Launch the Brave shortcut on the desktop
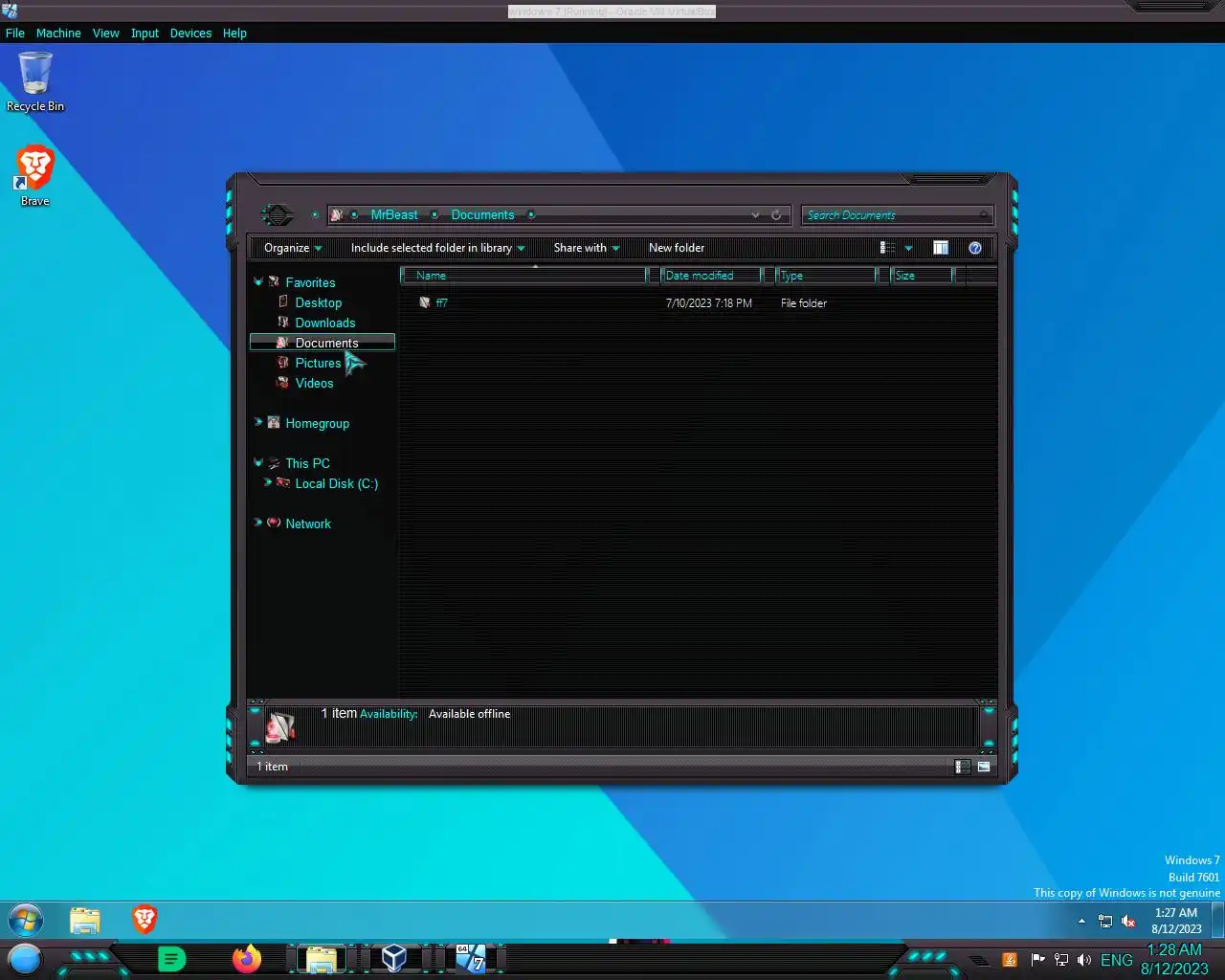 34,176
